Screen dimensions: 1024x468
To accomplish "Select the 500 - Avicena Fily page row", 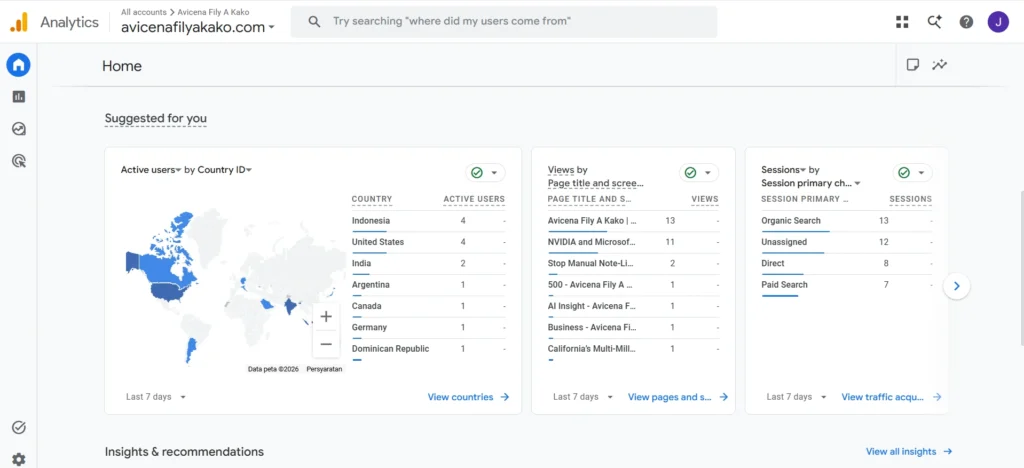I will tap(633, 285).
